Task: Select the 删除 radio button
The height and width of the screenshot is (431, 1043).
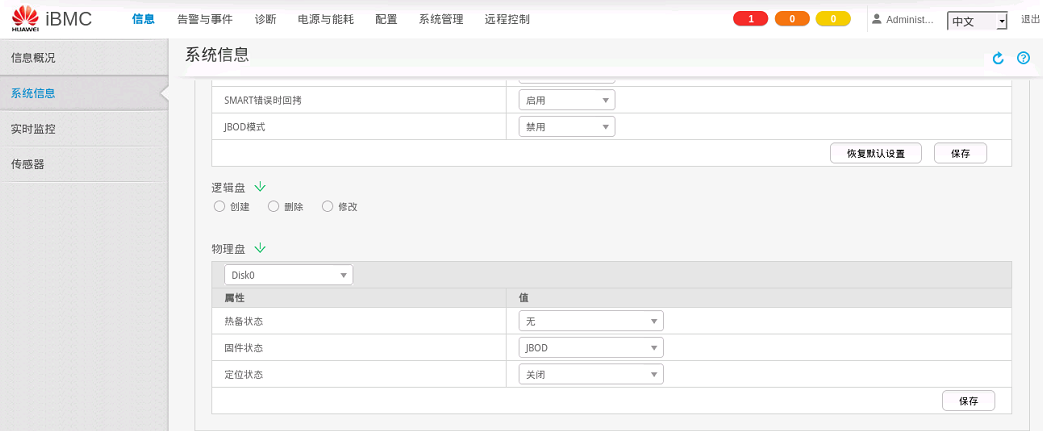Action: (x=273, y=207)
